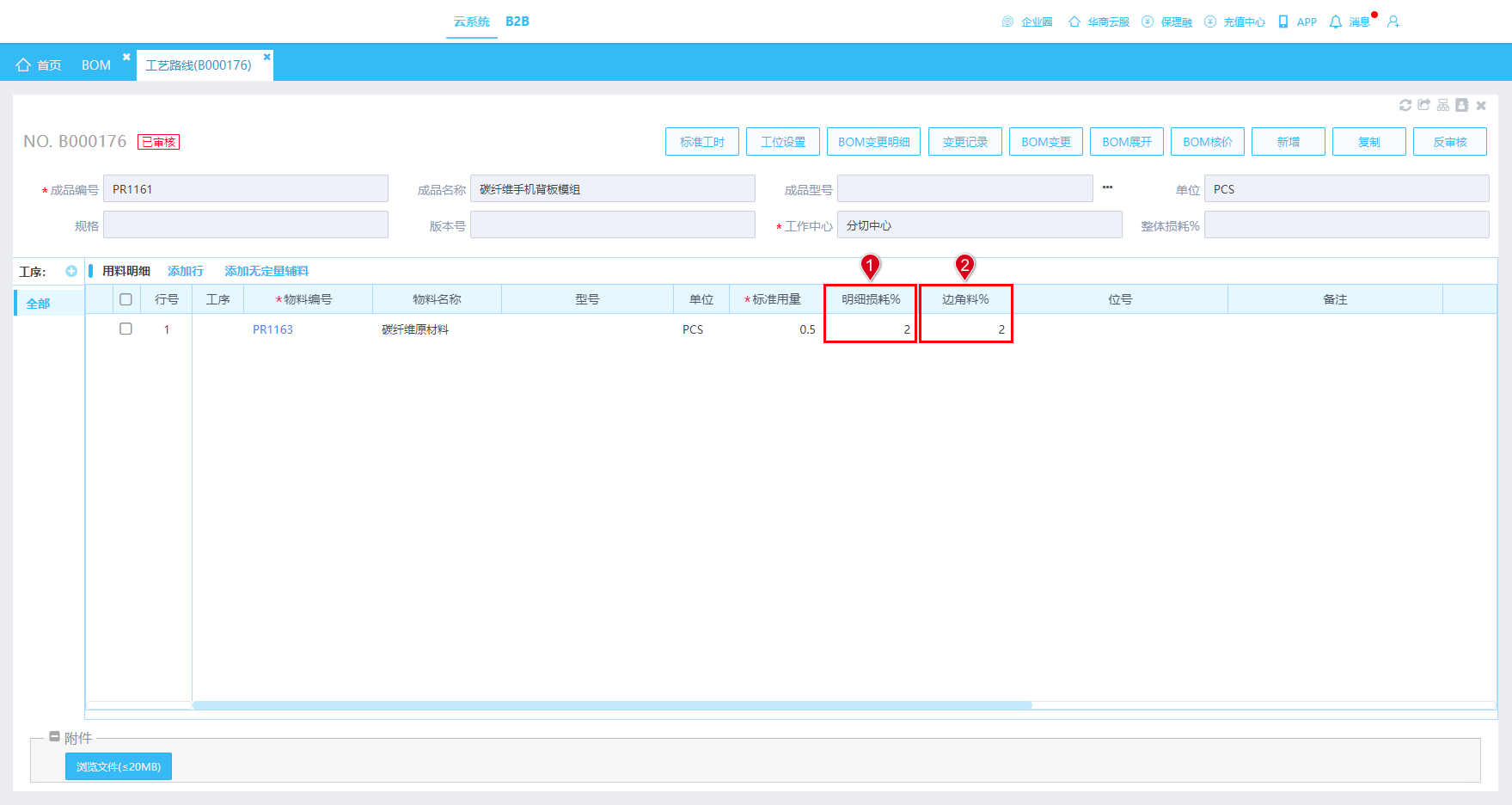Click the user account icon
Image resolution: width=1512 pixels, height=805 pixels.
tap(1393, 22)
